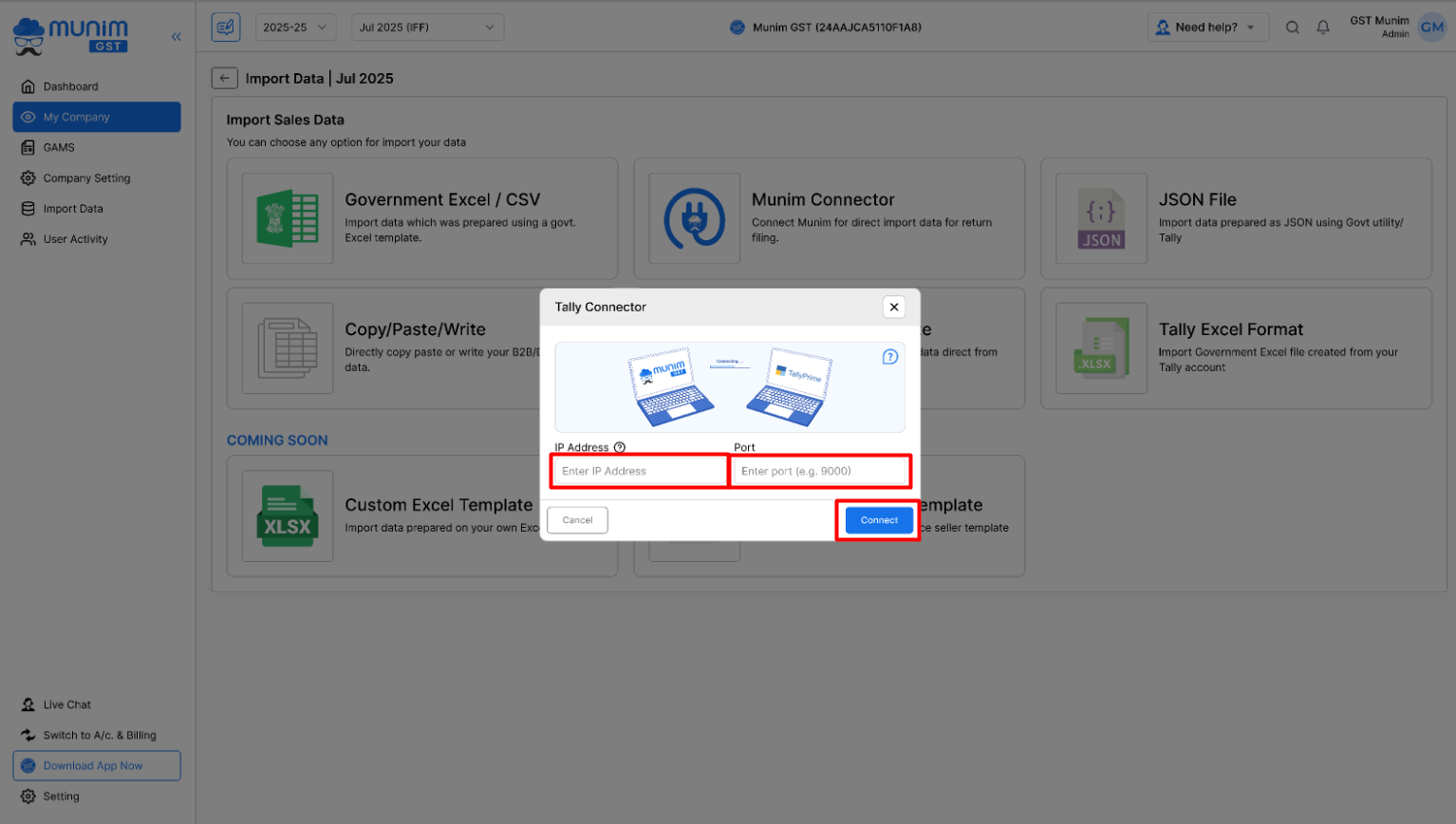Open the 2025-25 financial year dropdown

coord(295,28)
